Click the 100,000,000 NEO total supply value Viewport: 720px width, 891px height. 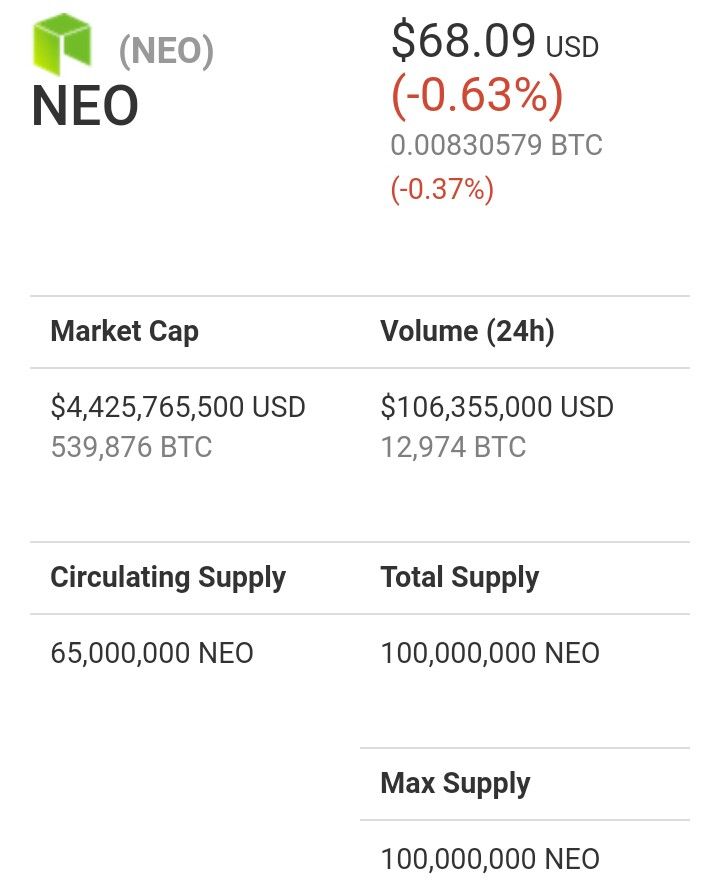tap(490, 652)
